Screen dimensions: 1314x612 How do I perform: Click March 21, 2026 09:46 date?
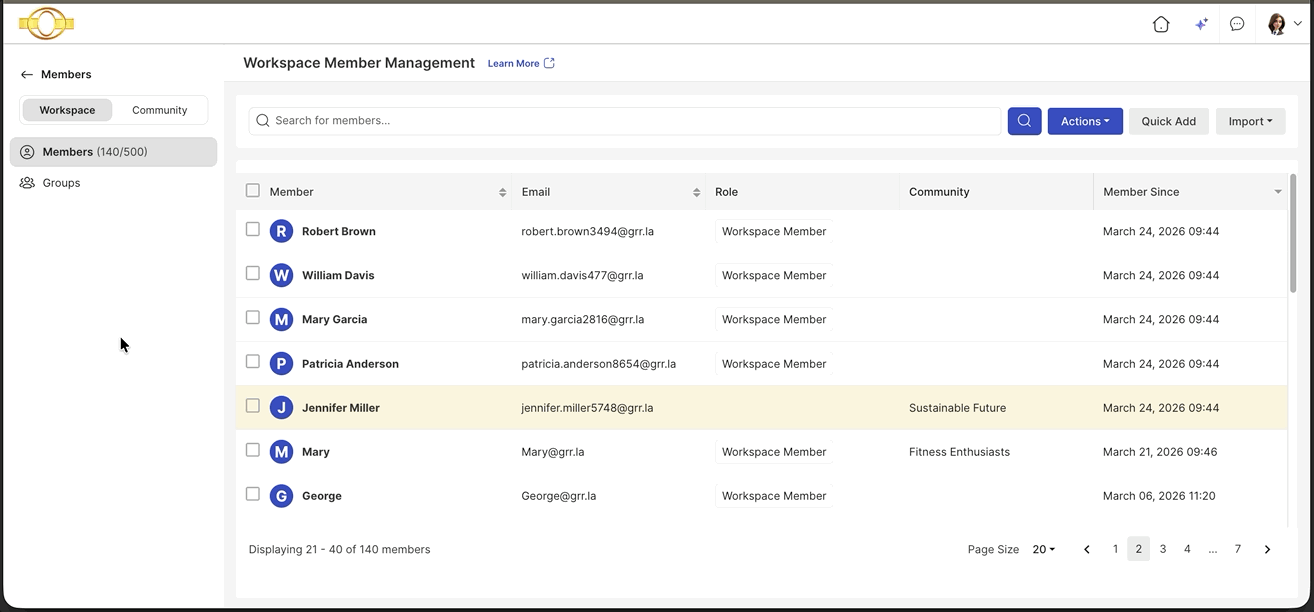tap(1160, 452)
